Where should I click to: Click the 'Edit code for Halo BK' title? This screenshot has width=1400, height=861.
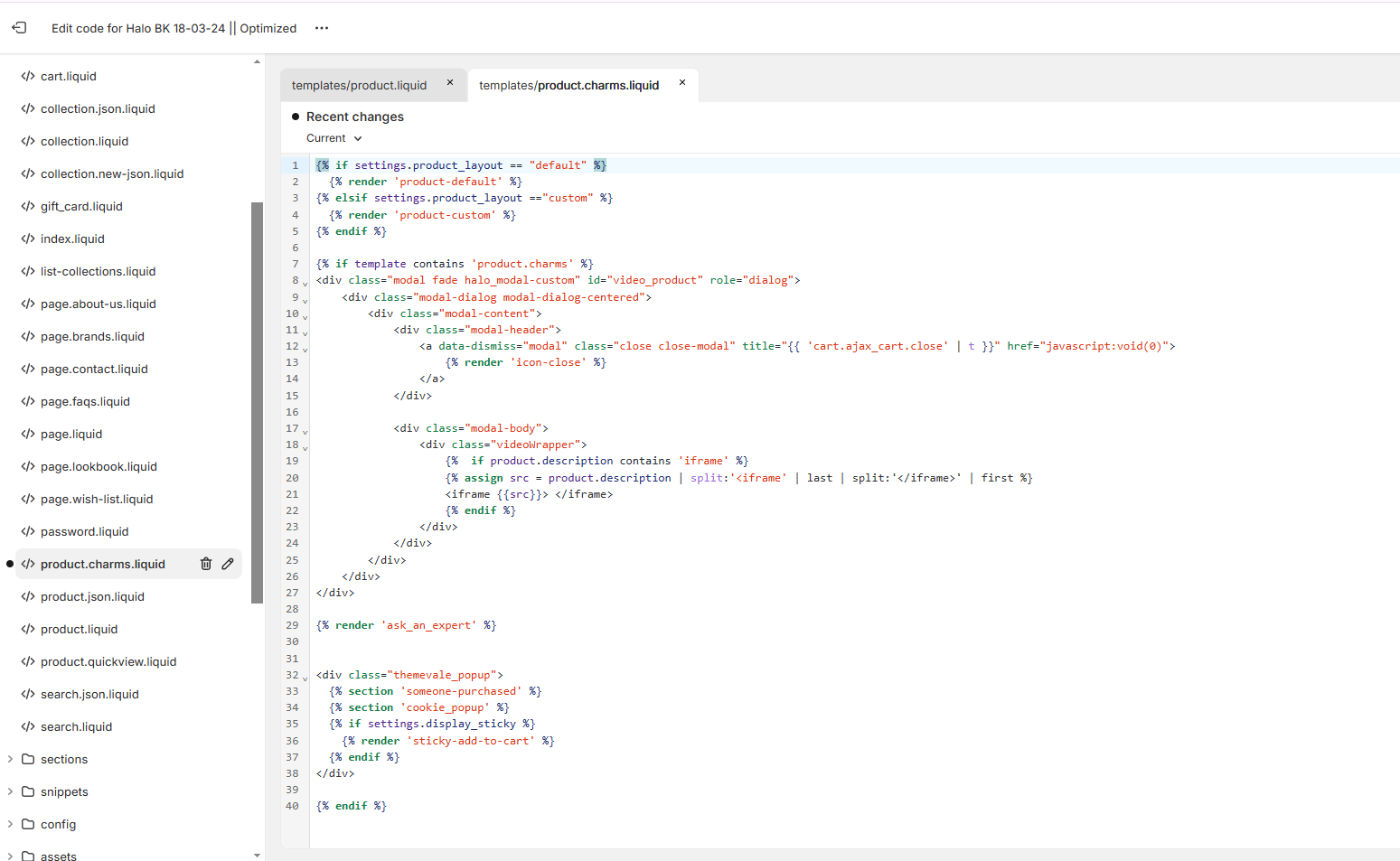[174, 28]
